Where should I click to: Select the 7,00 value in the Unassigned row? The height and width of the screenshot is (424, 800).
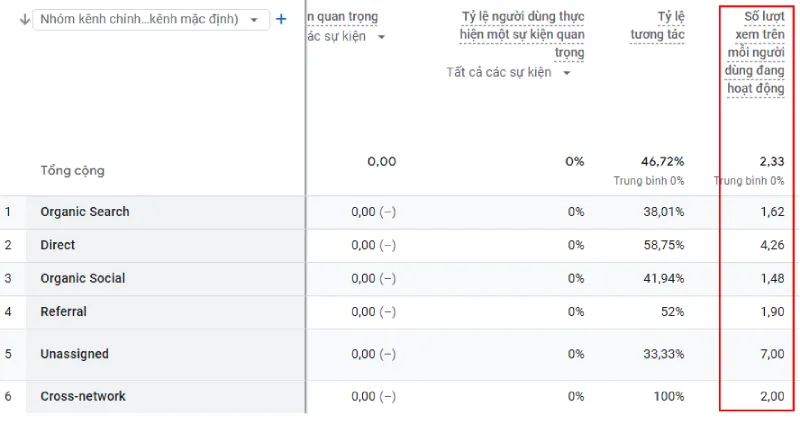770,354
